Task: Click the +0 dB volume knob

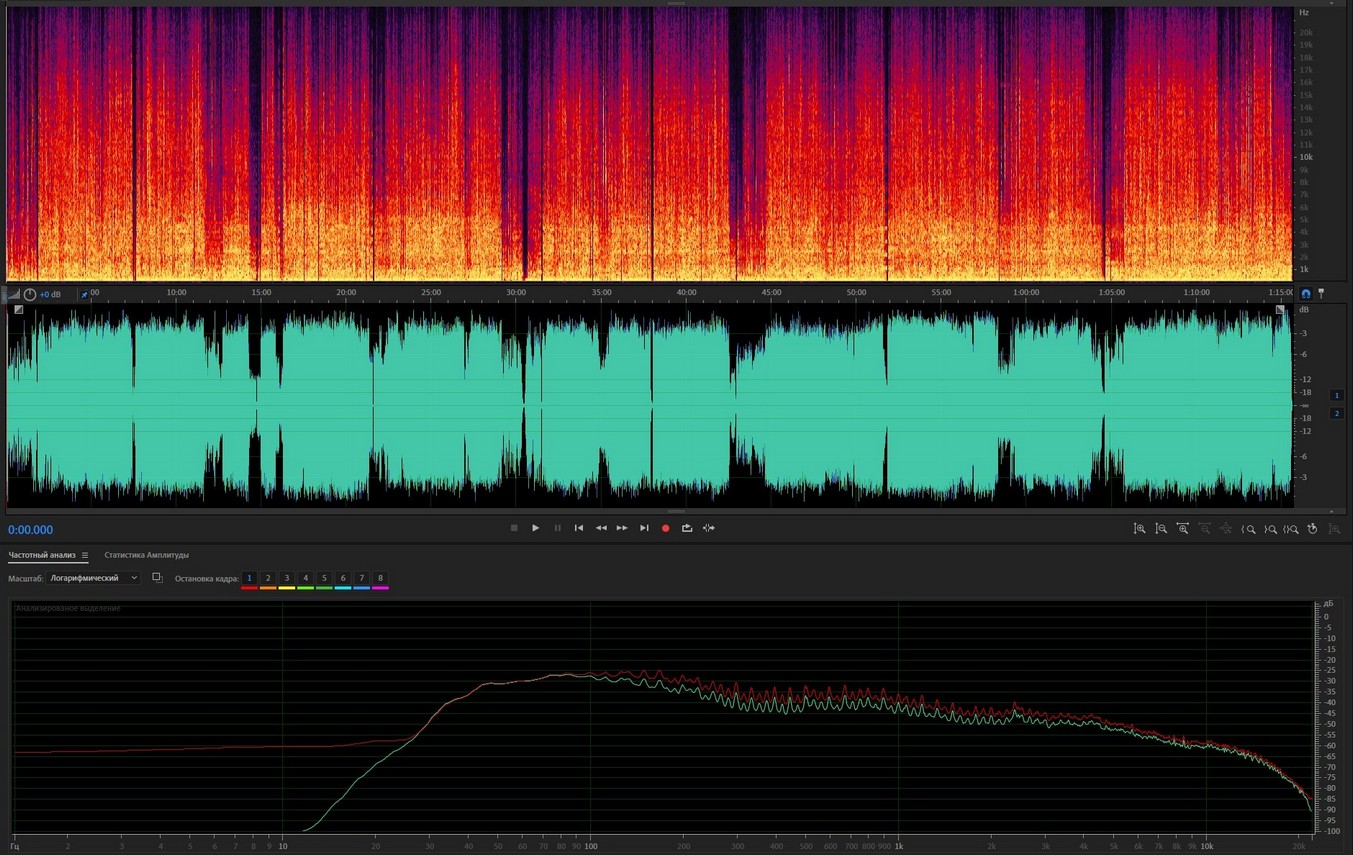Action: click(x=30, y=294)
